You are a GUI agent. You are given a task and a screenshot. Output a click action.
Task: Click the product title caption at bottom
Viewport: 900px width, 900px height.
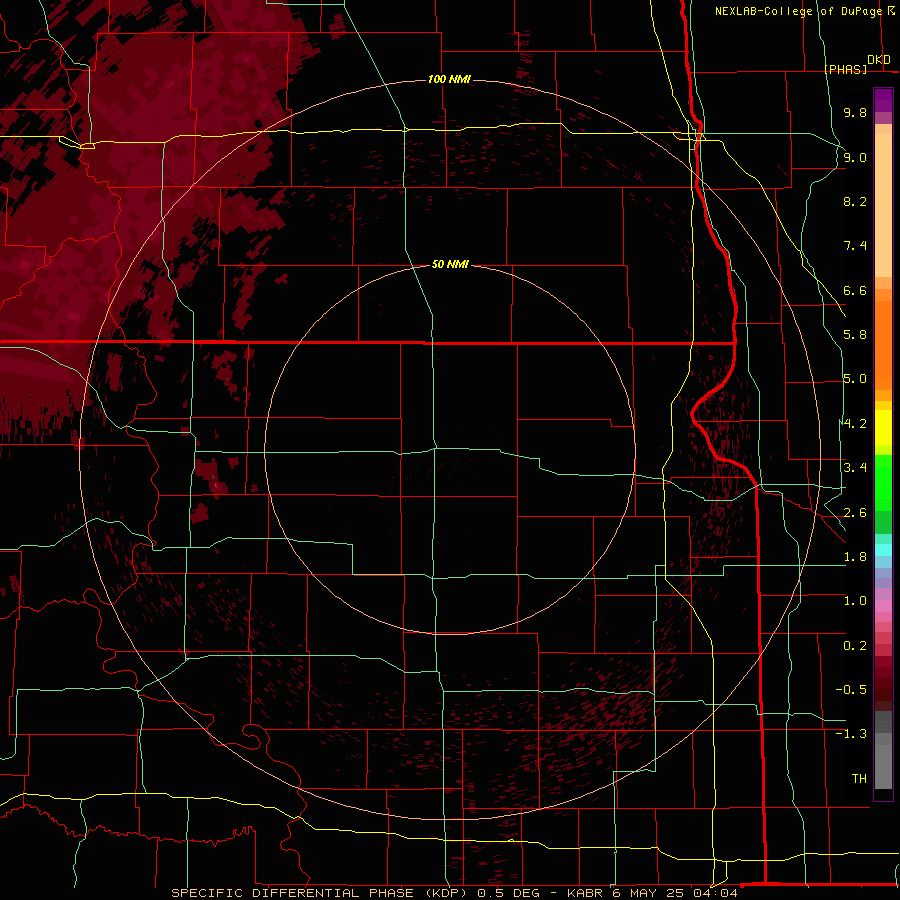coord(454,893)
